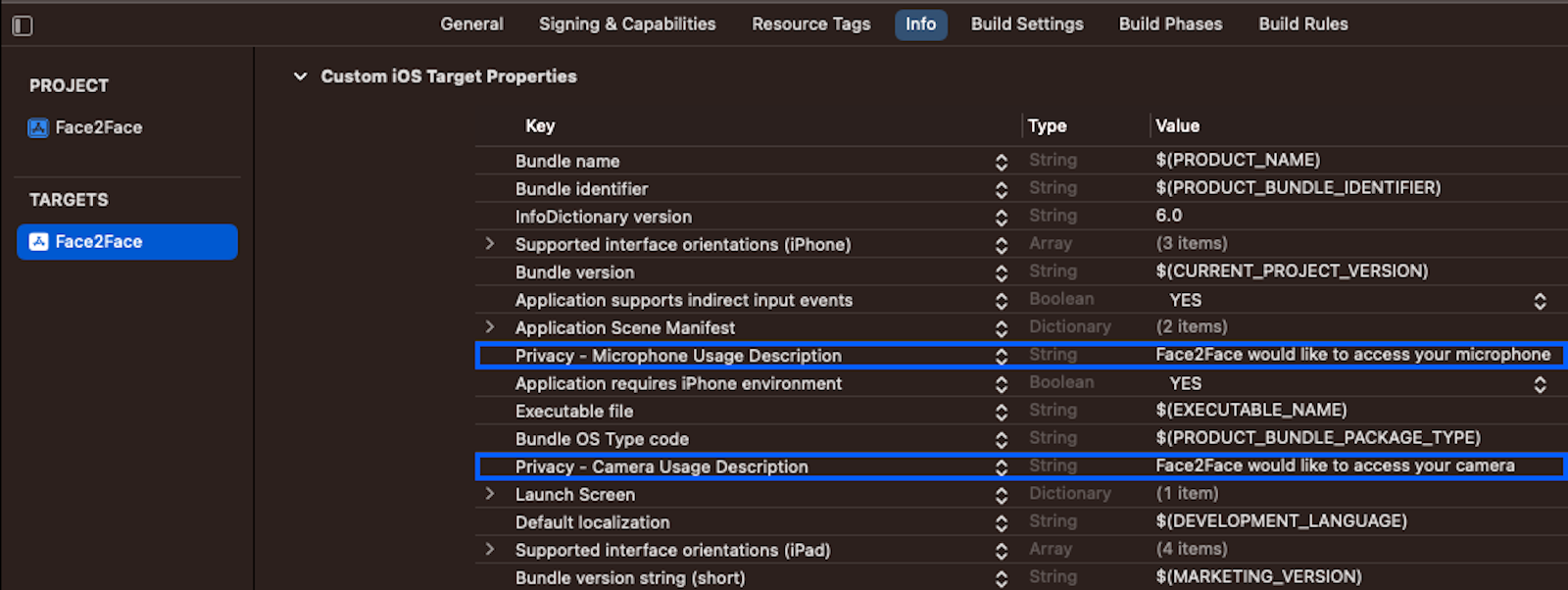Expand the Launch Screen dictionary row
Screen dimensions: 1568x590
point(490,494)
